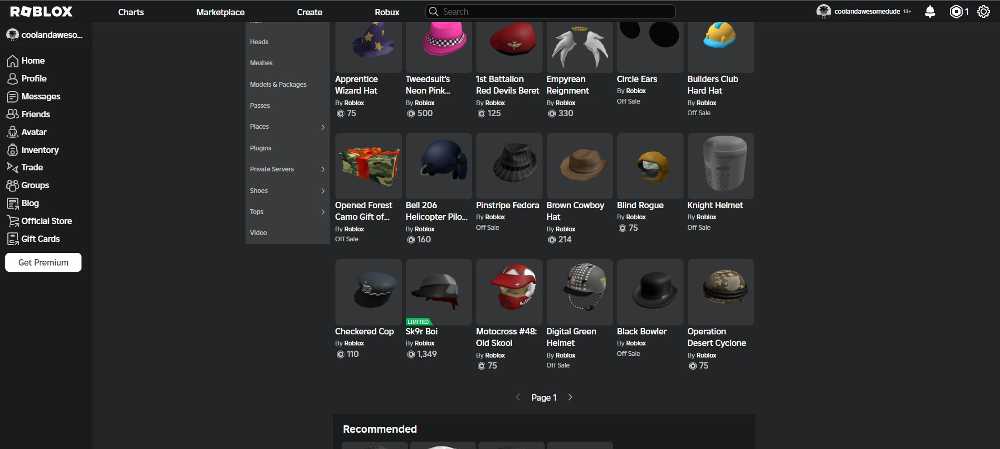The image size is (1000, 449).
Task: Select the Plugins category
Action: (x=260, y=148)
